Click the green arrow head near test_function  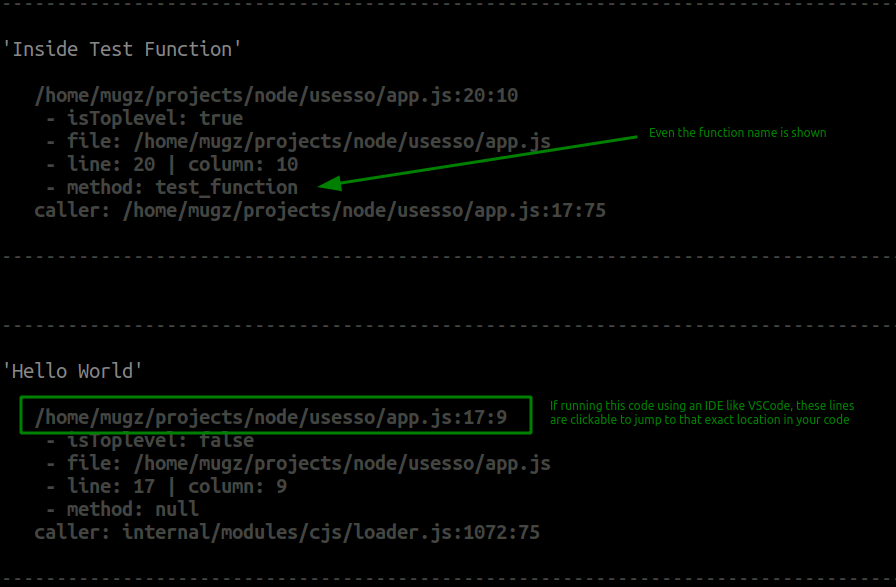(330, 183)
